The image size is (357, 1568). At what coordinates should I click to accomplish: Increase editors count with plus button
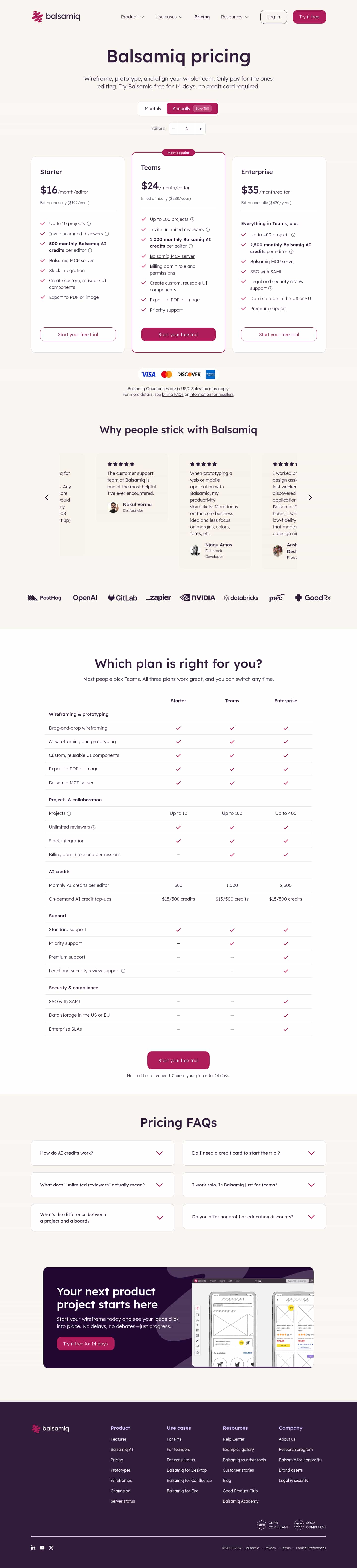coord(201,128)
